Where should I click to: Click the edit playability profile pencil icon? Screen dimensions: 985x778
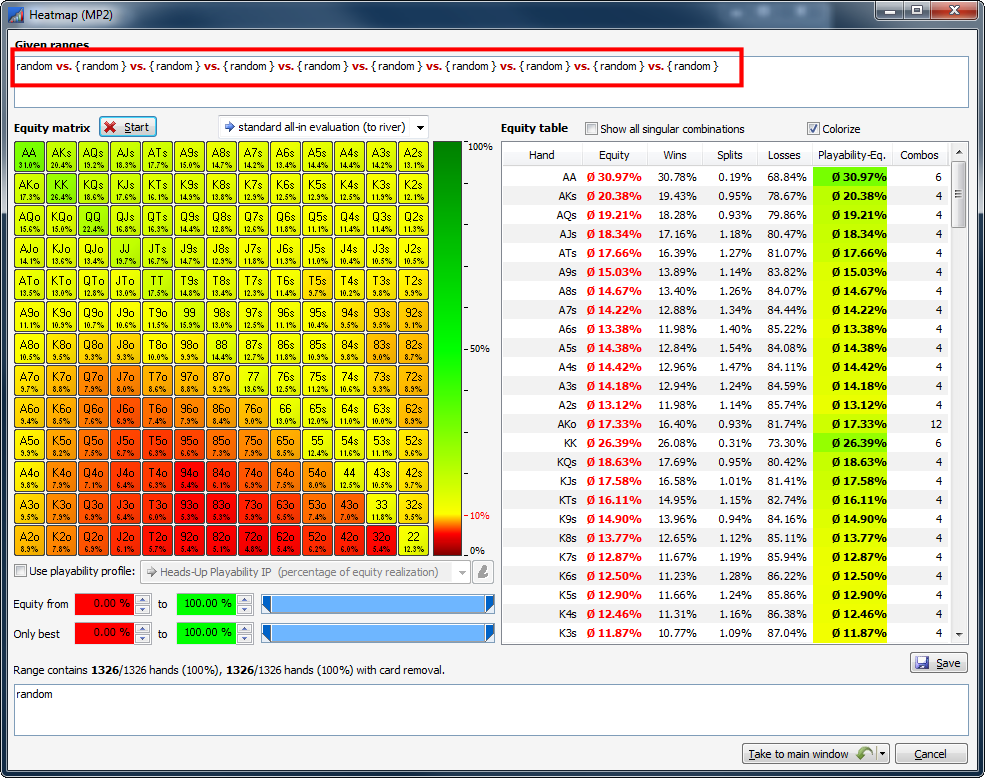tap(483, 572)
